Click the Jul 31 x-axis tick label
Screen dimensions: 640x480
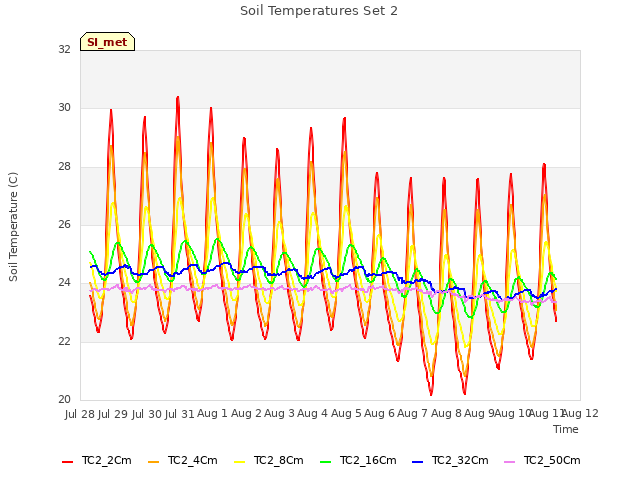click(179, 414)
